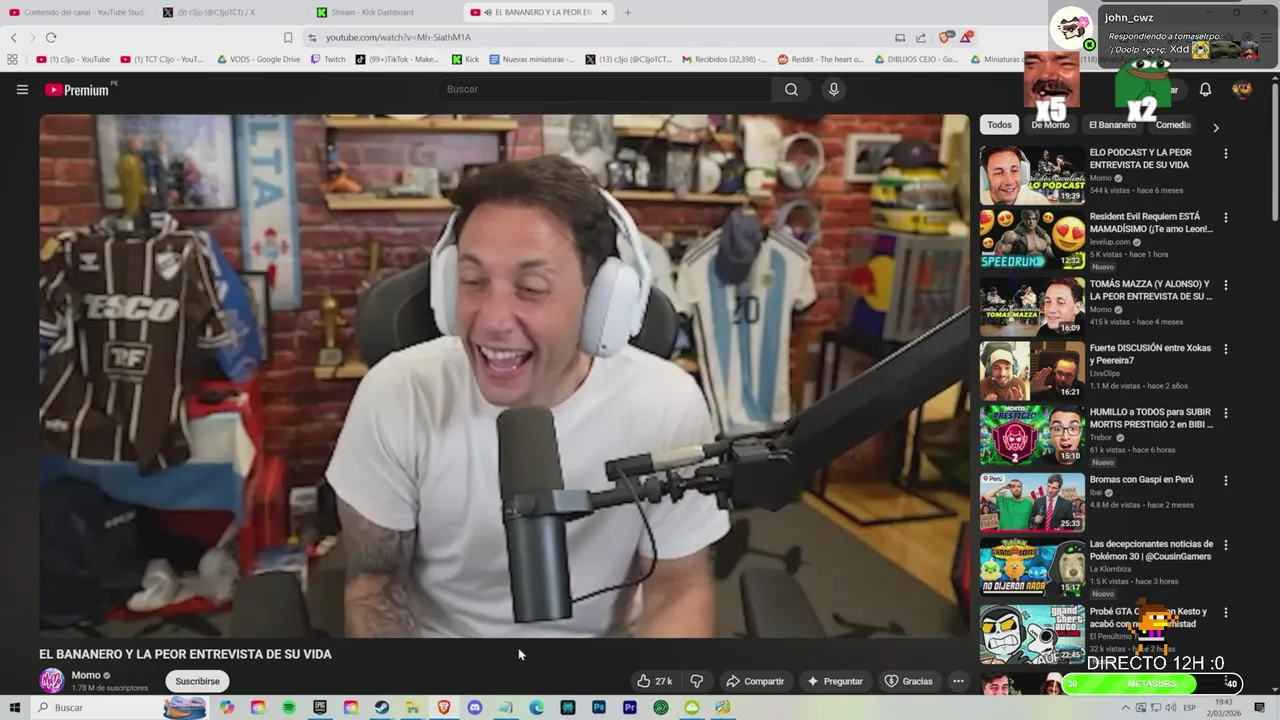This screenshot has height=720, width=1280.
Task: Open the Momo channel avatar
Action: [51, 681]
